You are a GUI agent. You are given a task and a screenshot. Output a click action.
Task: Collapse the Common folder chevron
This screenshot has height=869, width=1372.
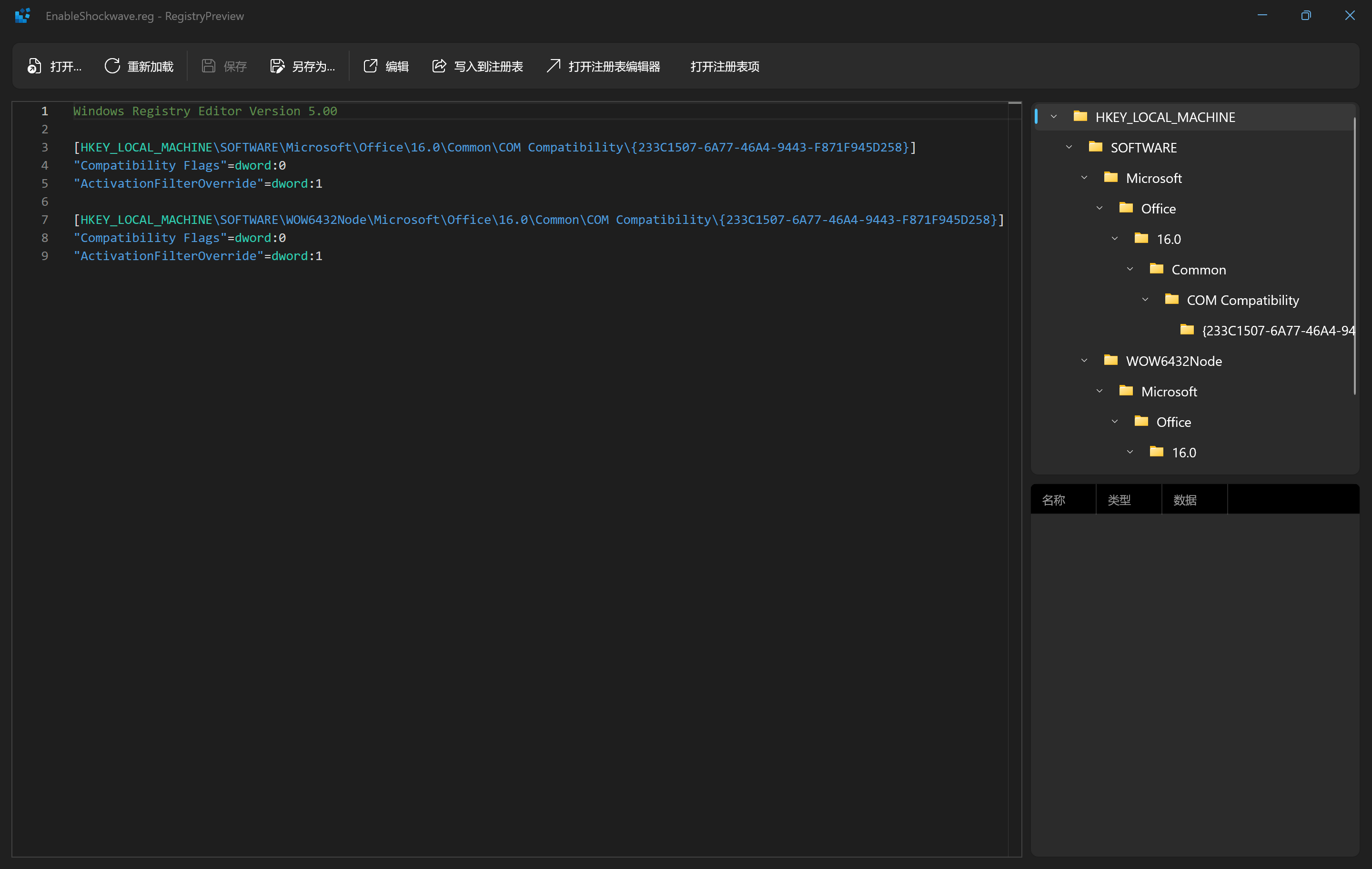pos(1130,270)
